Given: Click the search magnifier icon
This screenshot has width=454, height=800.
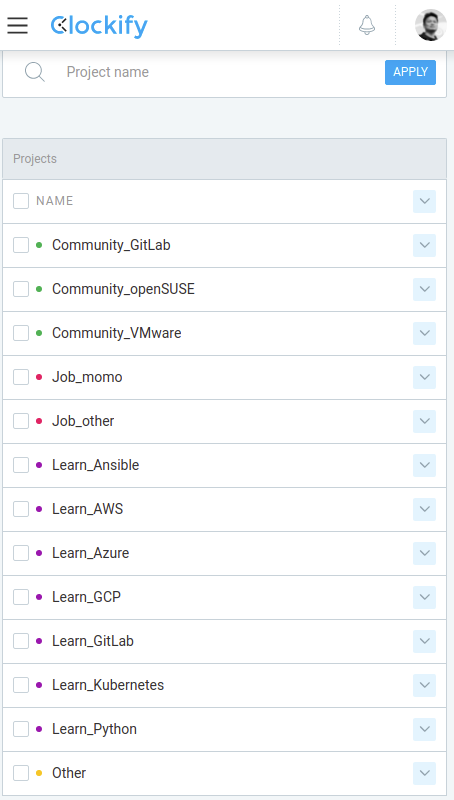Looking at the screenshot, I should [35, 72].
